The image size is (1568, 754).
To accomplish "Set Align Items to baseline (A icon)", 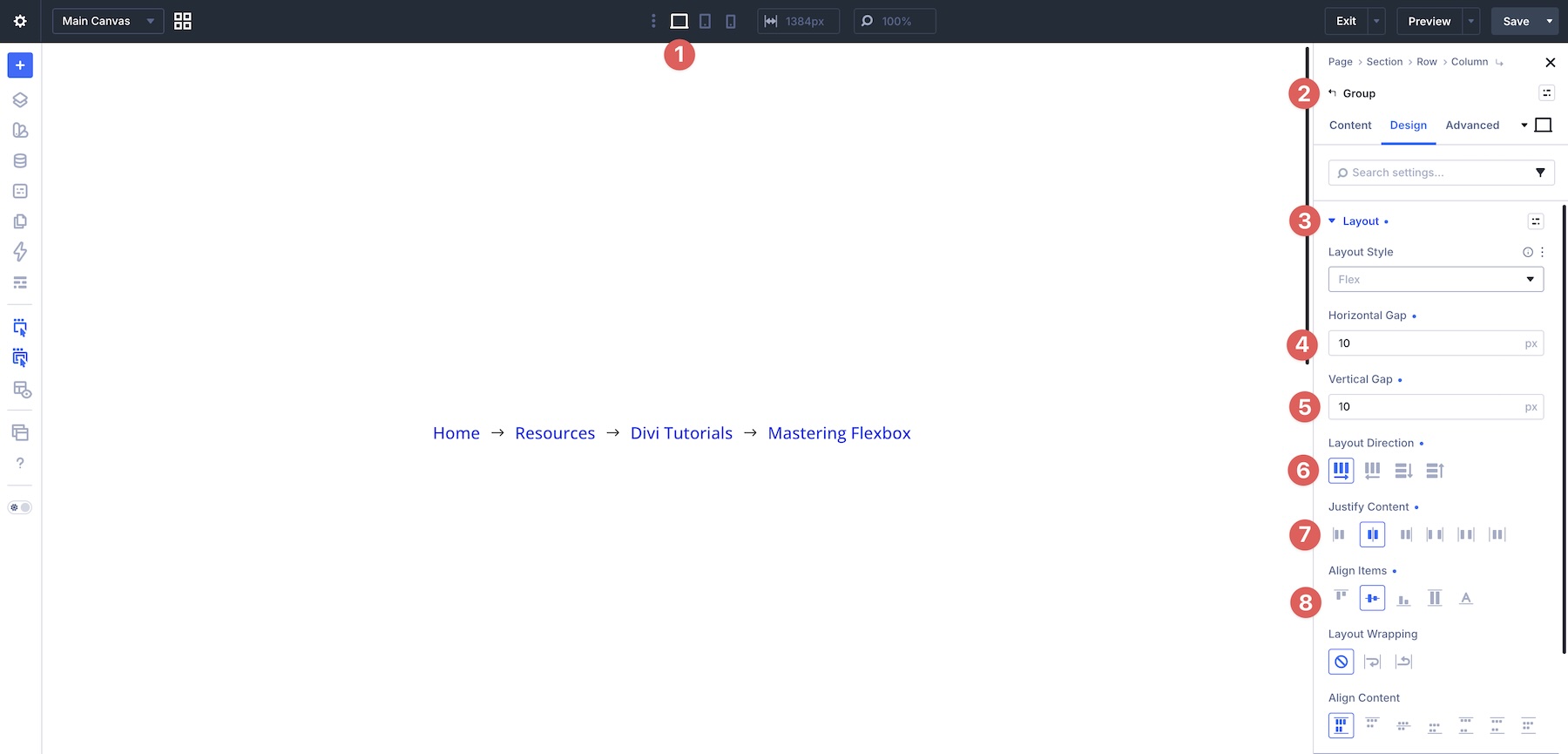I will click(x=1466, y=598).
